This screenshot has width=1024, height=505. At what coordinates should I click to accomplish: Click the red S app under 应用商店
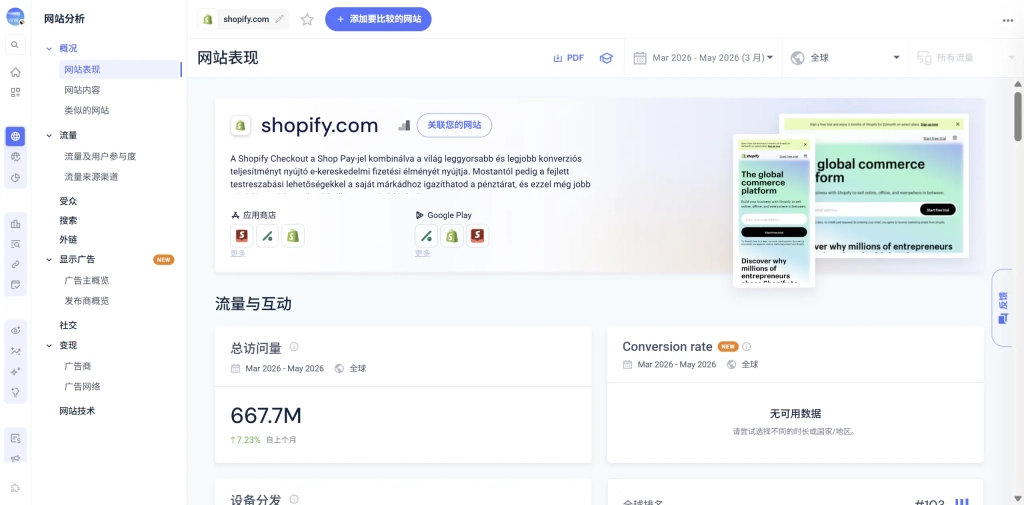(x=242, y=236)
